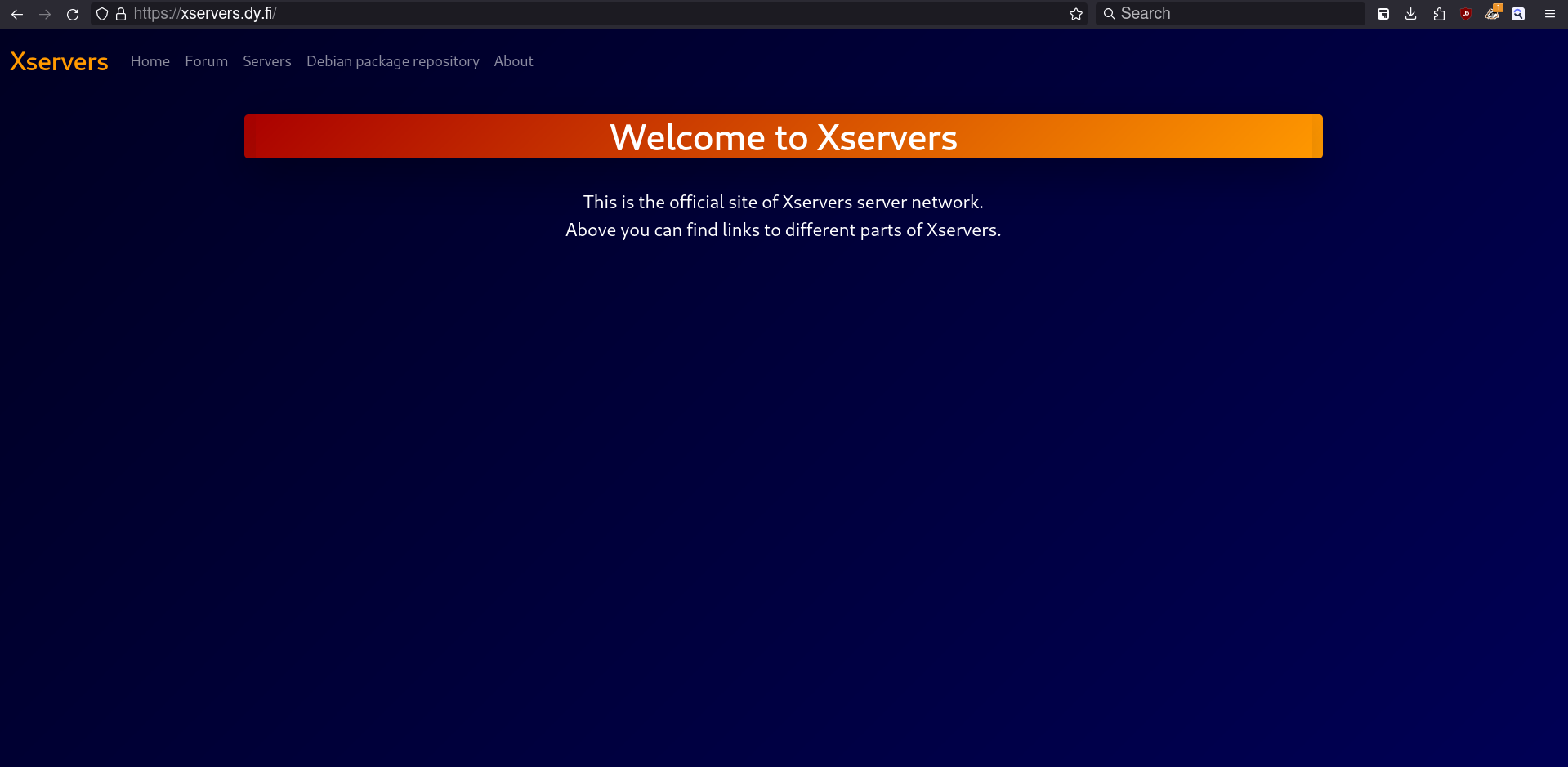Viewport: 1568px width, 767px height.
Task: Click the forward navigation arrow
Action: [x=45, y=14]
